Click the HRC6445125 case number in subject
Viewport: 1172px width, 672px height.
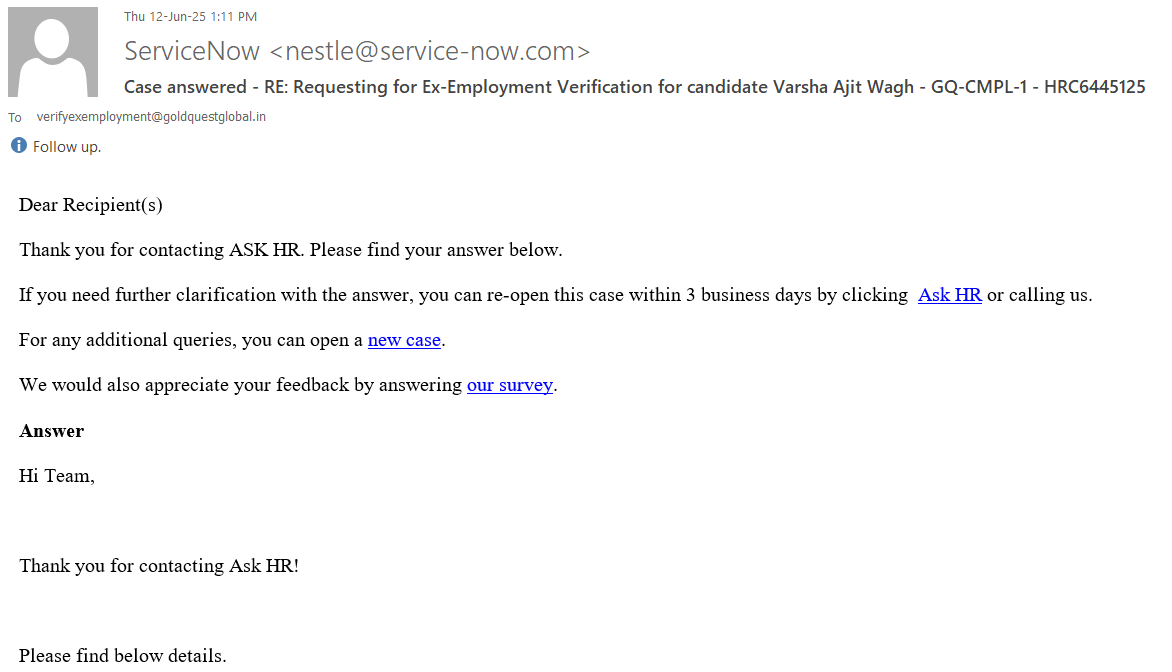tap(1094, 87)
